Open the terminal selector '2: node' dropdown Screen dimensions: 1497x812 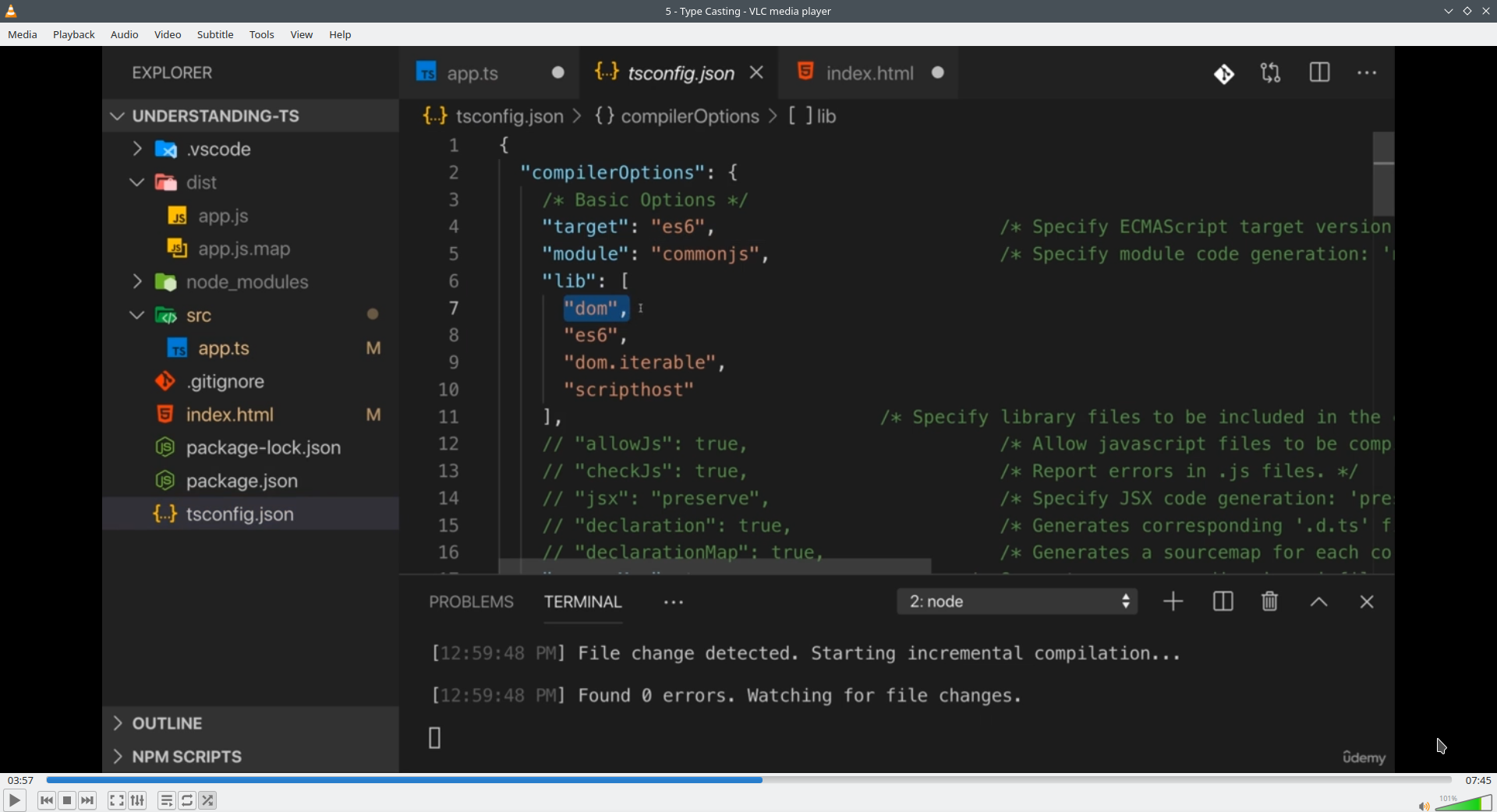coord(1017,602)
